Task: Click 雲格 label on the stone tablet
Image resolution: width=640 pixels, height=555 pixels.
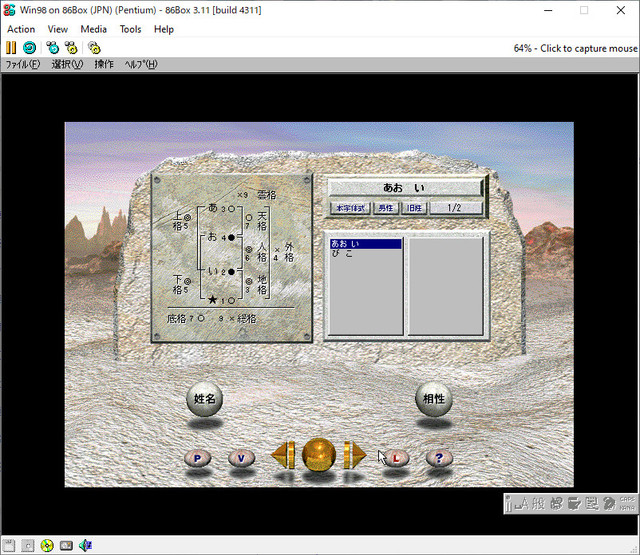Action: (267, 195)
